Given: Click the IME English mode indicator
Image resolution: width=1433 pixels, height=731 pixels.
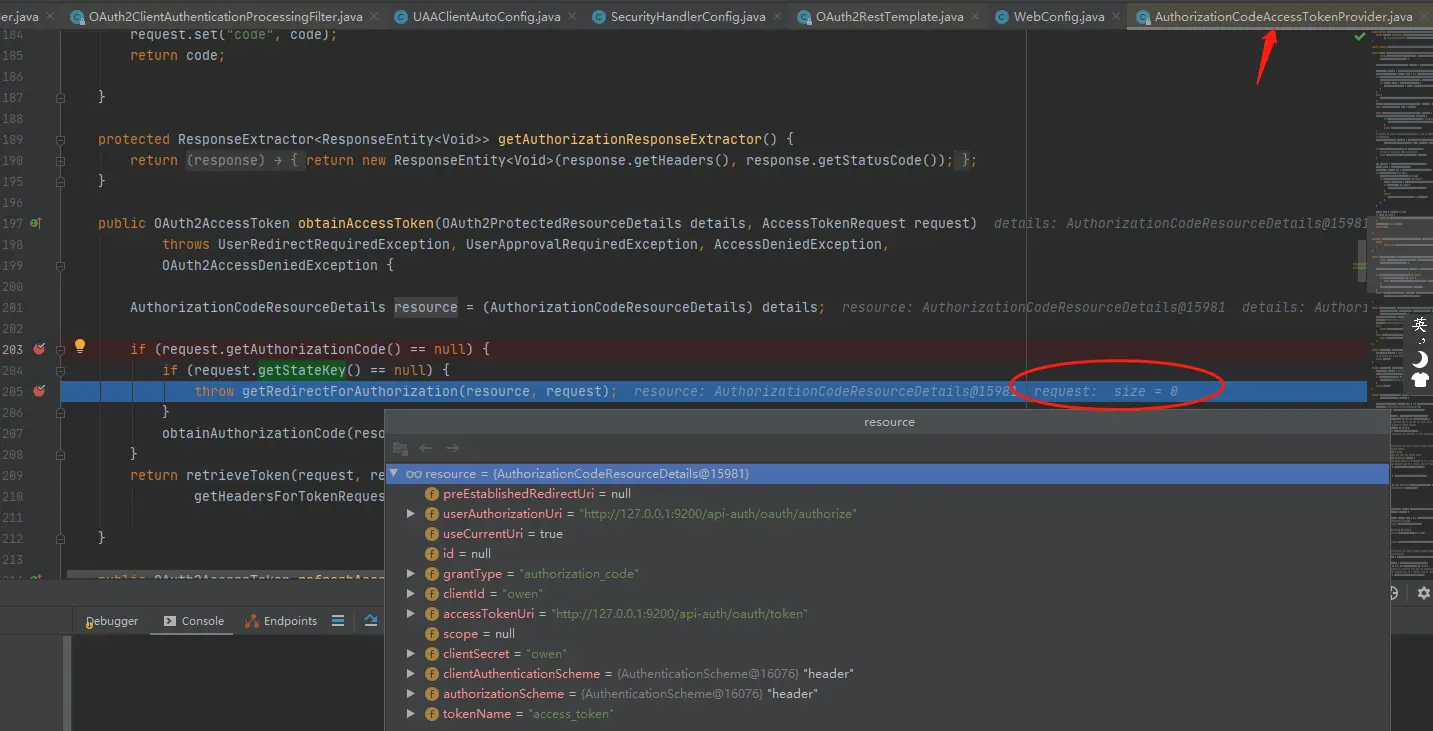Looking at the screenshot, I should coord(1420,325).
